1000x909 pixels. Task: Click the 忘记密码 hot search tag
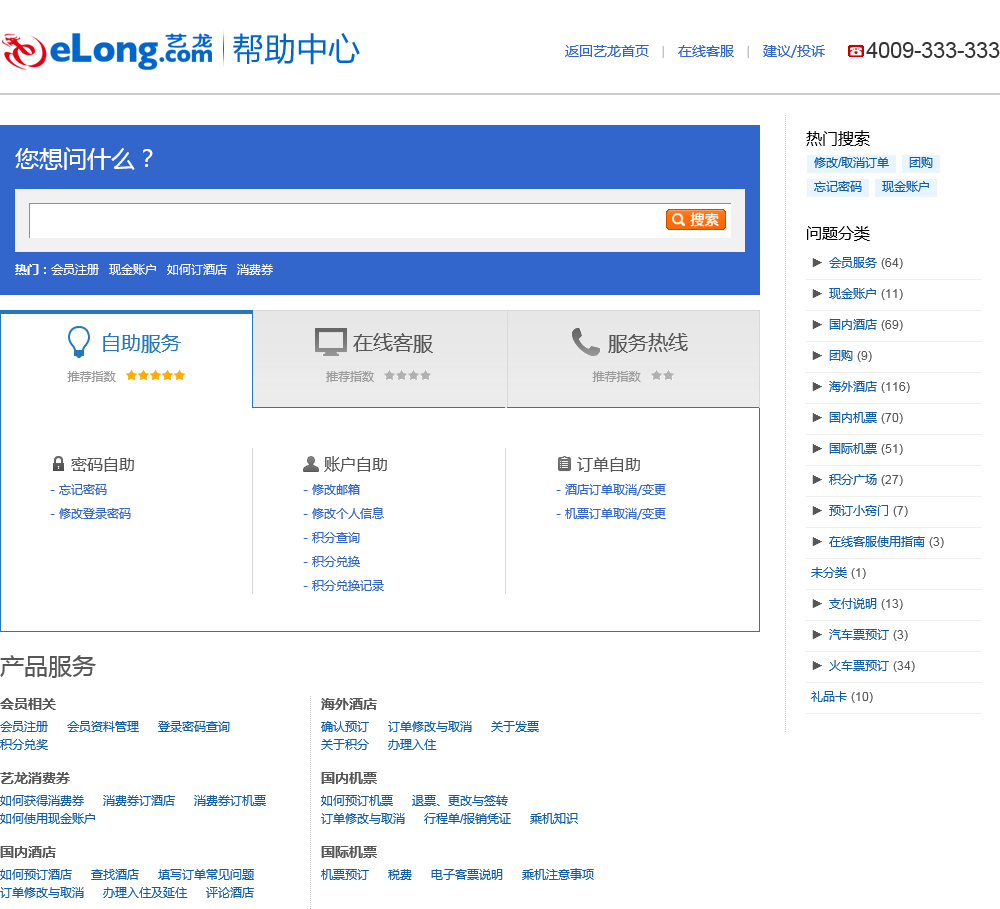[x=837, y=187]
